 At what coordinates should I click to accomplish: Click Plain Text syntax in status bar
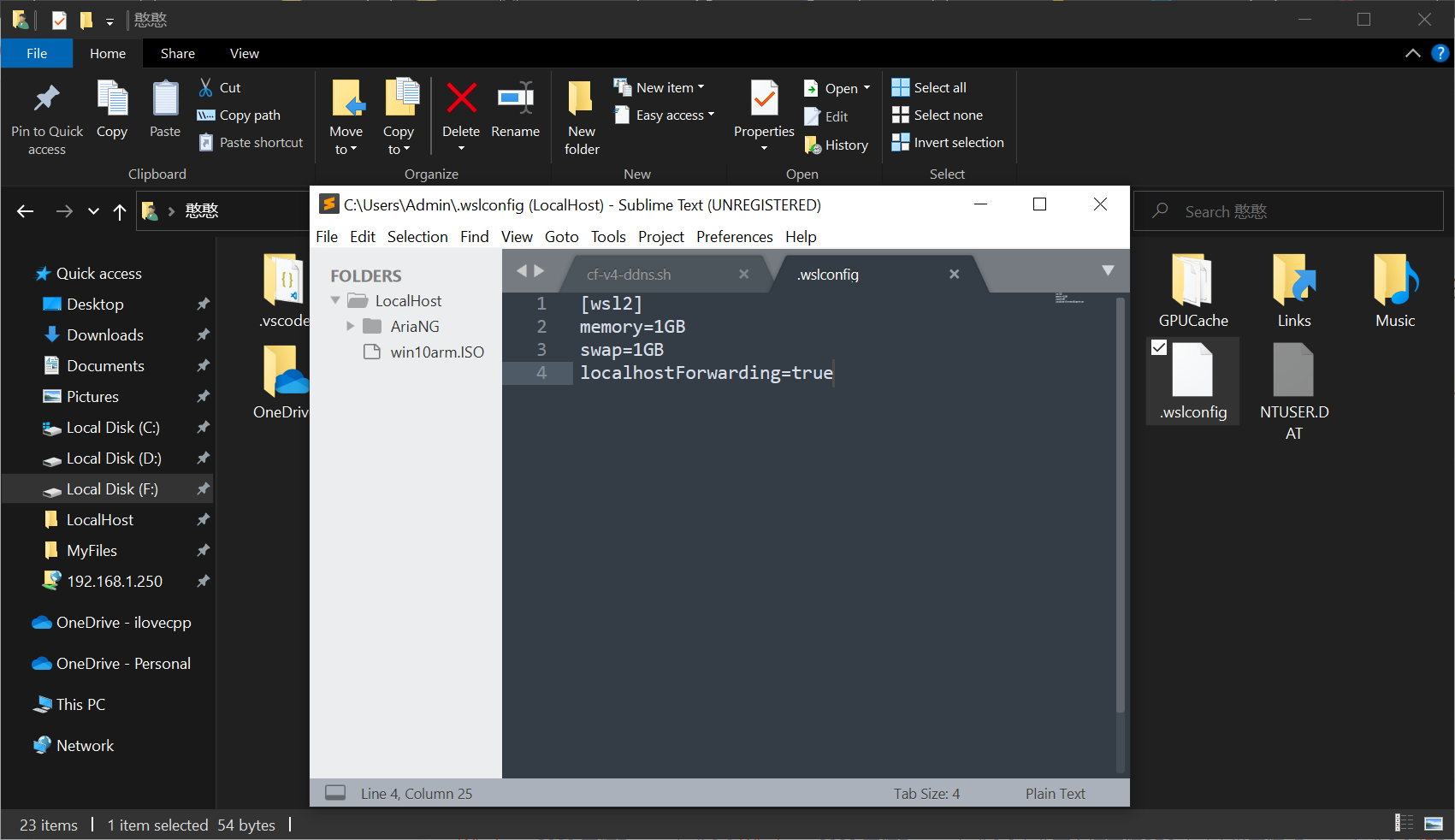coord(1055,794)
